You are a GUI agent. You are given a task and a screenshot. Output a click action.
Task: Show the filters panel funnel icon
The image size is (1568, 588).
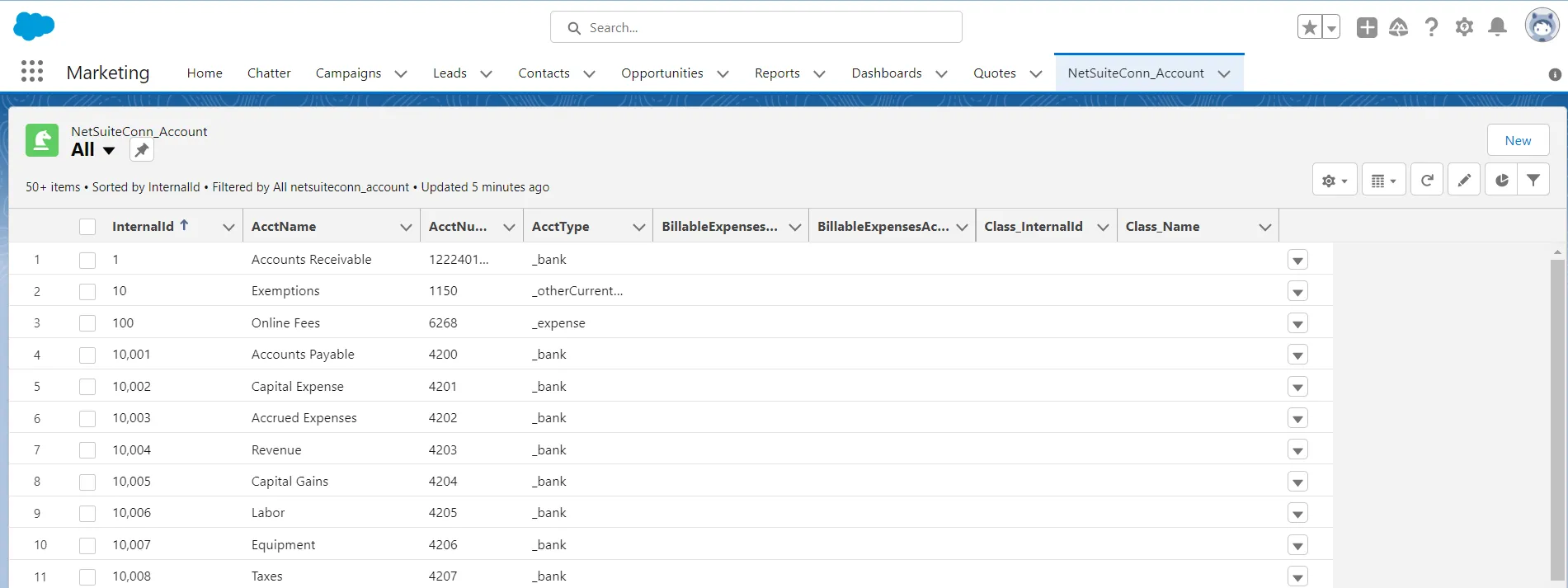point(1533,180)
